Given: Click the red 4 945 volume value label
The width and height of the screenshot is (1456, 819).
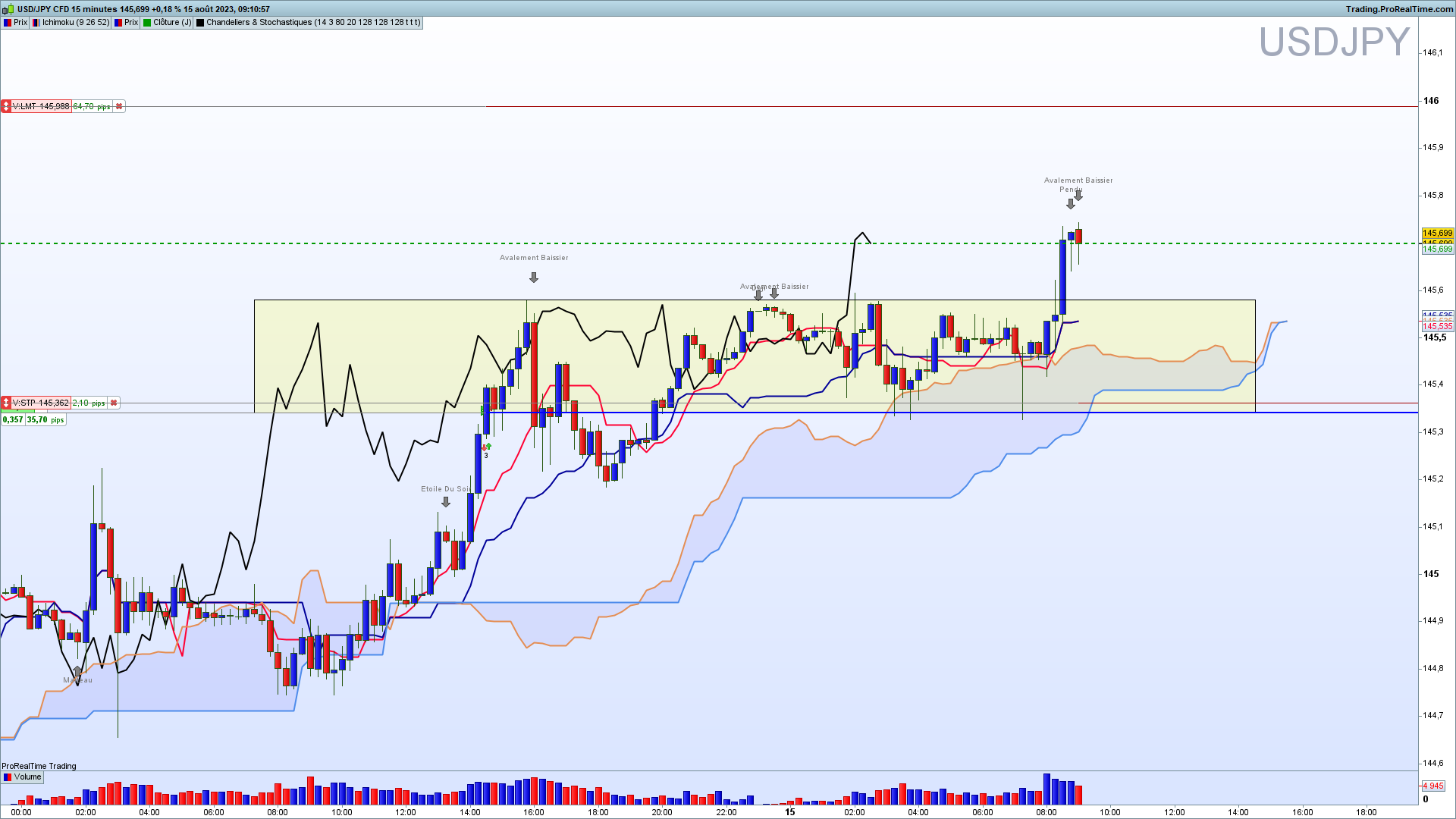Looking at the screenshot, I should point(1433,786).
